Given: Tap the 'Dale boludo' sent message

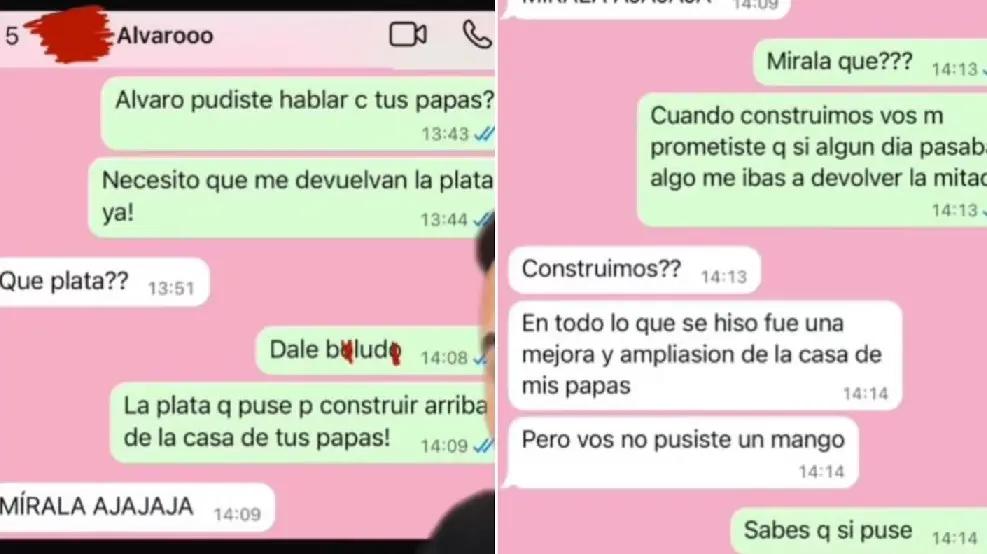Looking at the screenshot, I should pos(375,351).
